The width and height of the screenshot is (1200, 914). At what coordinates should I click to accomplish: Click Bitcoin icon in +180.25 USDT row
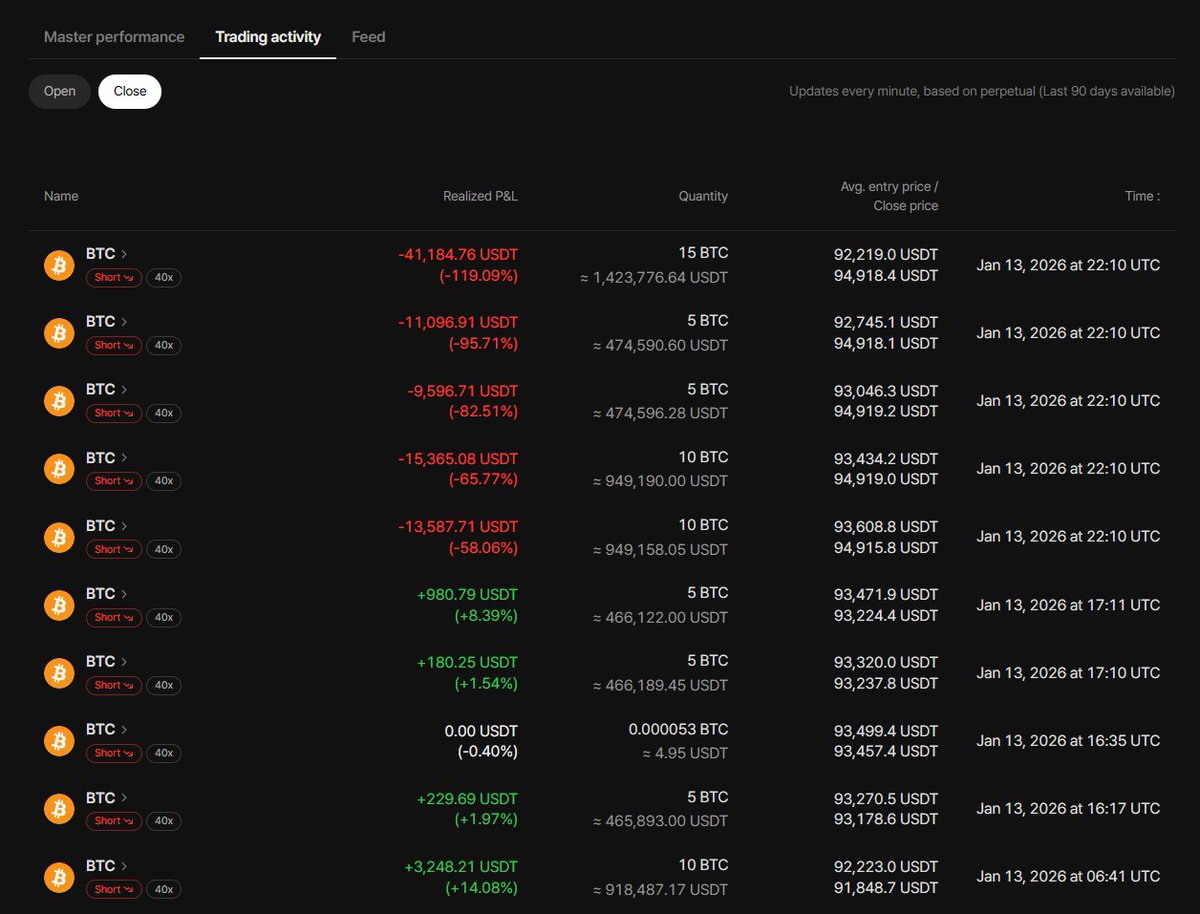coord(59,673)
